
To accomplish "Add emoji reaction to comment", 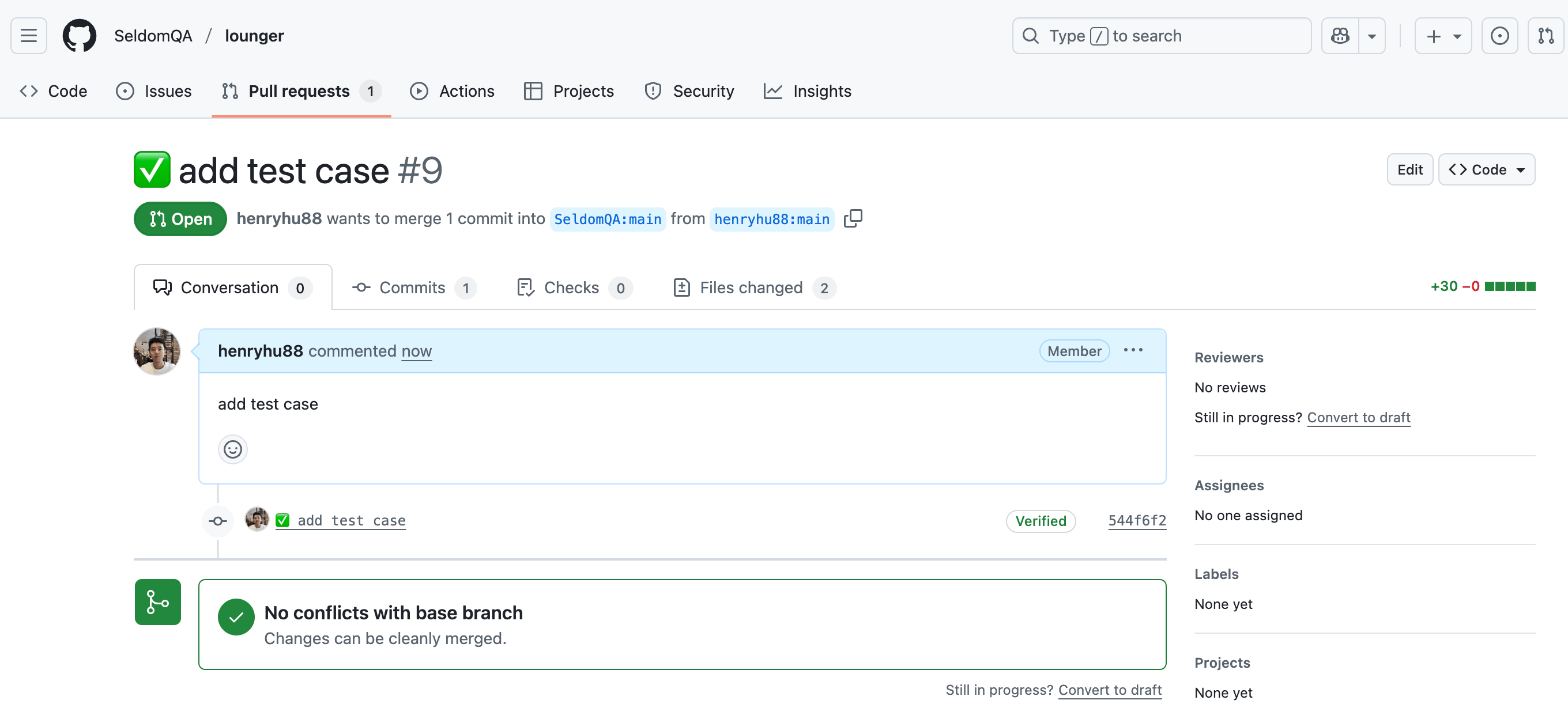I will coord(232,449).
